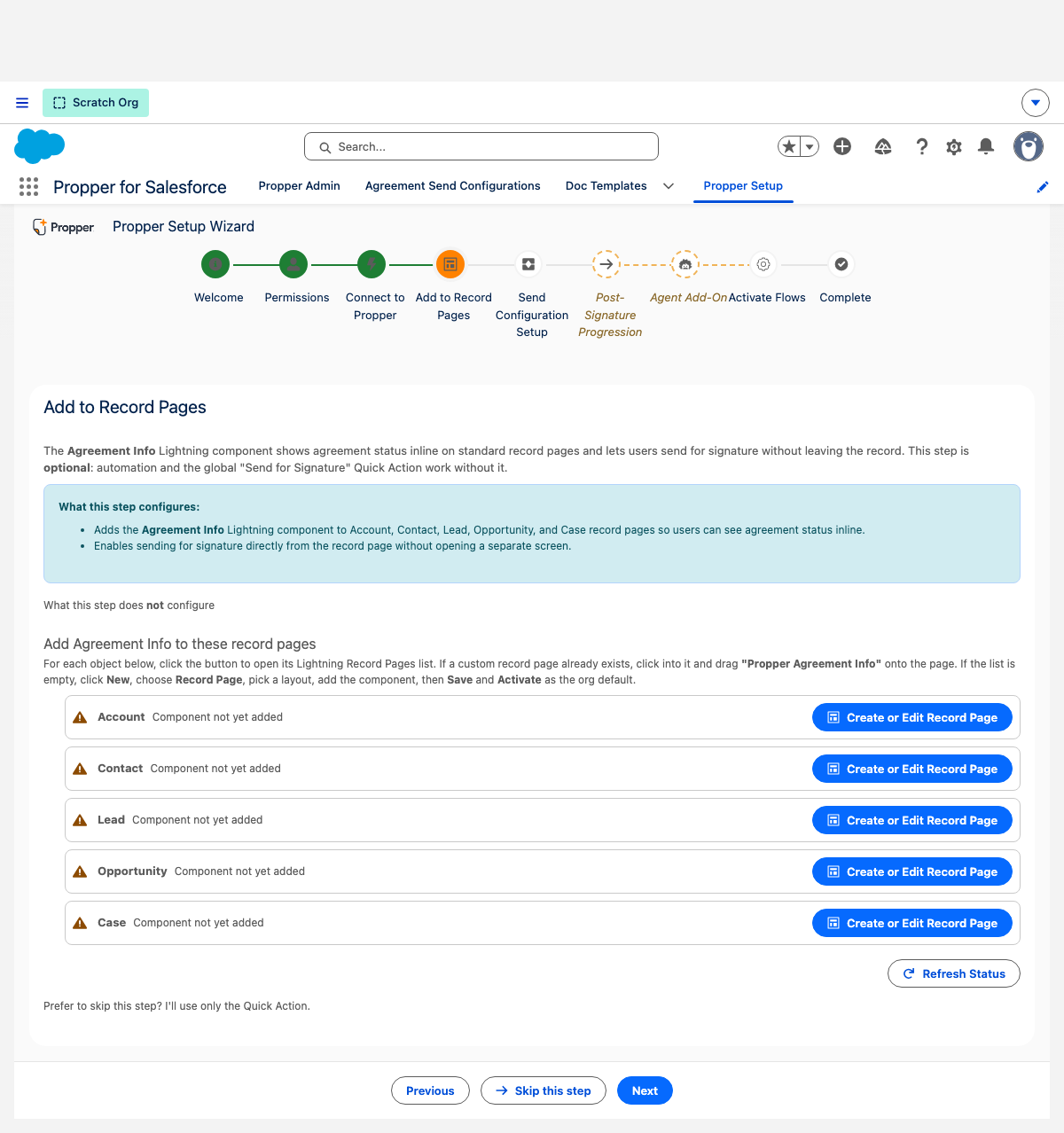
Task: Click Create or Edit Record Page for Opportunity
Action: tap(912, 871)
